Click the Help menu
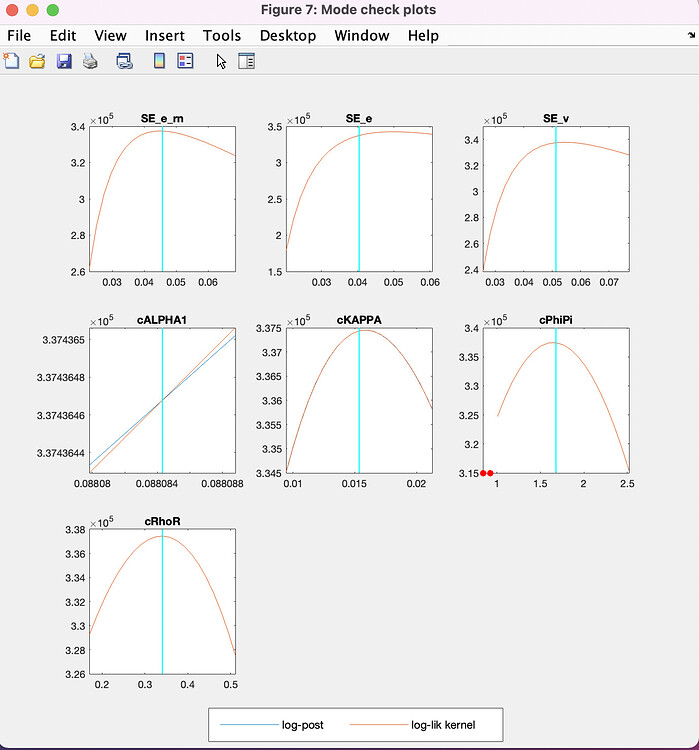 pos(423,35)
